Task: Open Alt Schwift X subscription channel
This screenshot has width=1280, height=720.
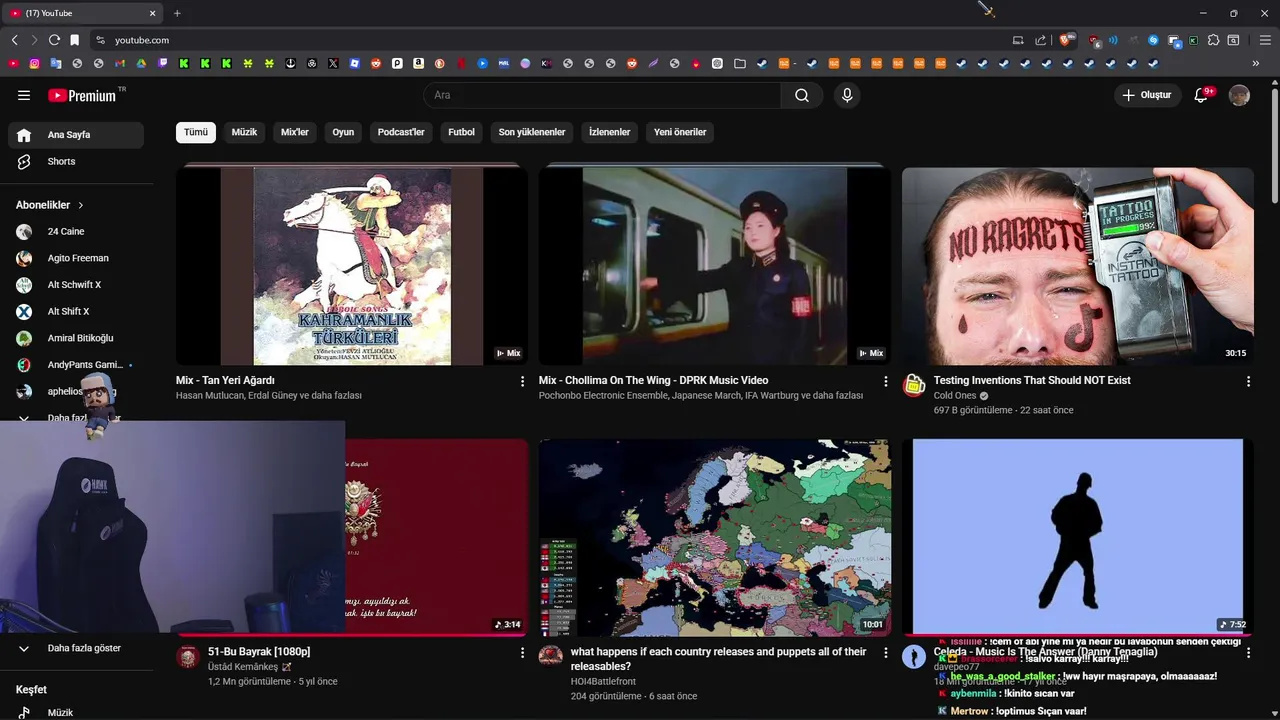Action: click(x=76, y=285)
